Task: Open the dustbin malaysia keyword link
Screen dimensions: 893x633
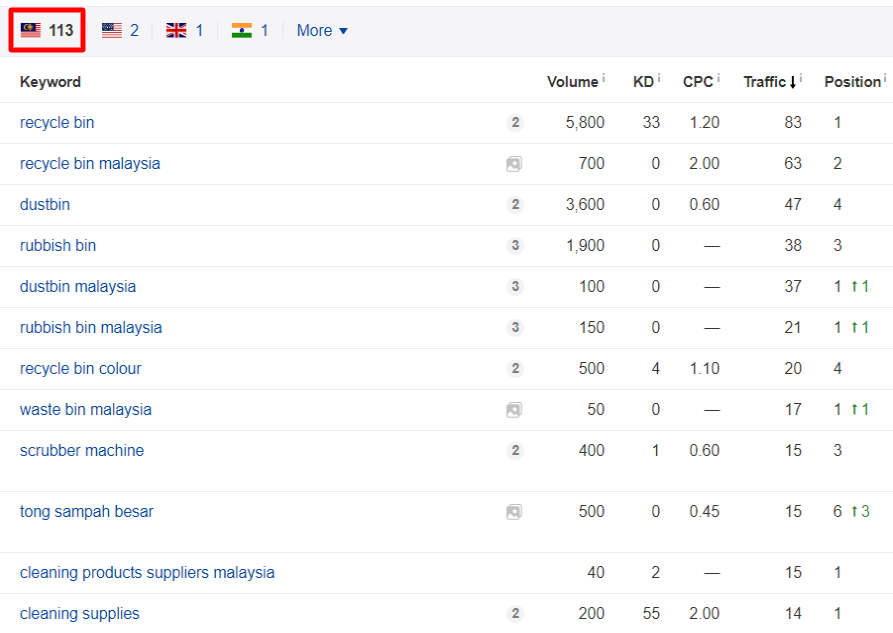Action: (78, 286)
